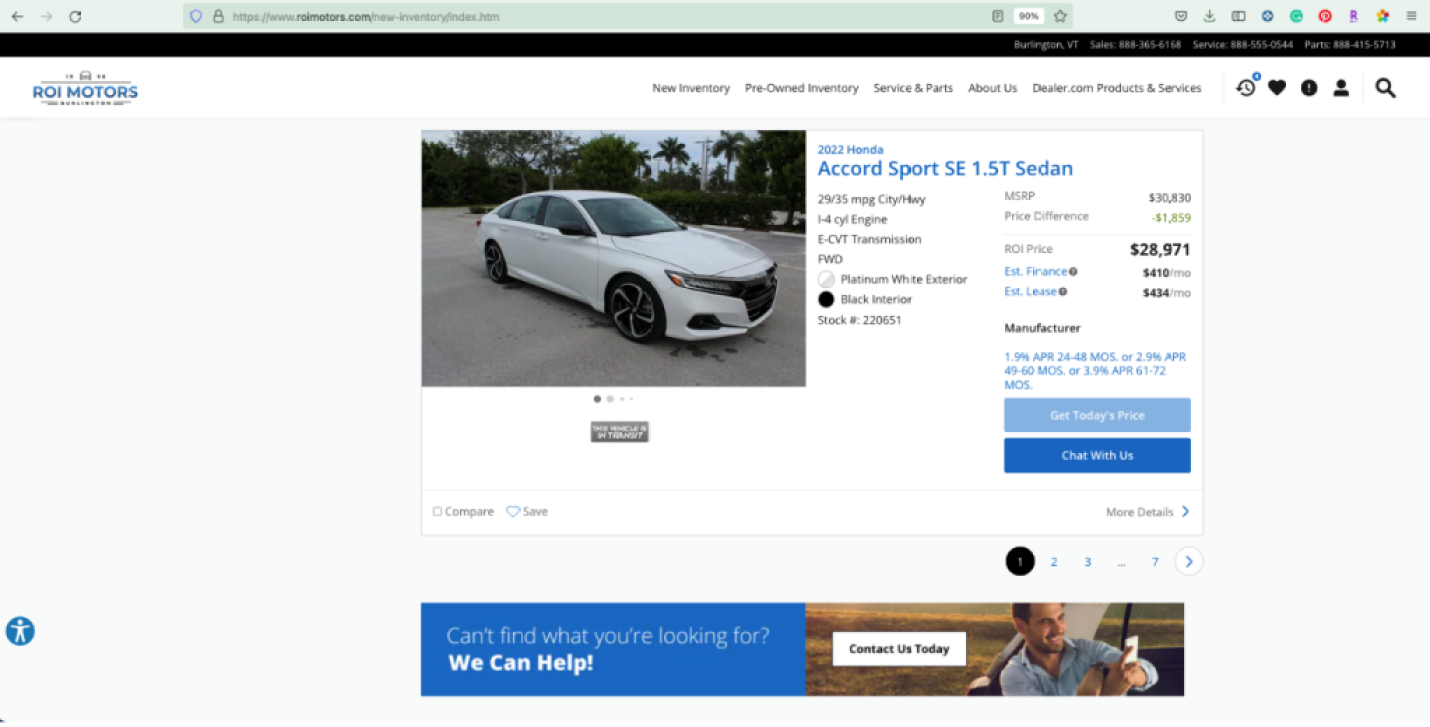This screenshot has width=1430, height=727.
Task: Open the browser hamburger menu
Action: [1412, 16]
